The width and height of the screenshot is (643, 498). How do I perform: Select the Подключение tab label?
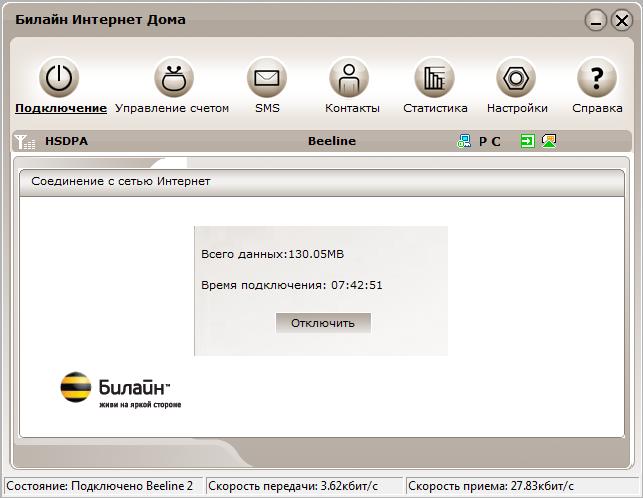click(61, 108)
